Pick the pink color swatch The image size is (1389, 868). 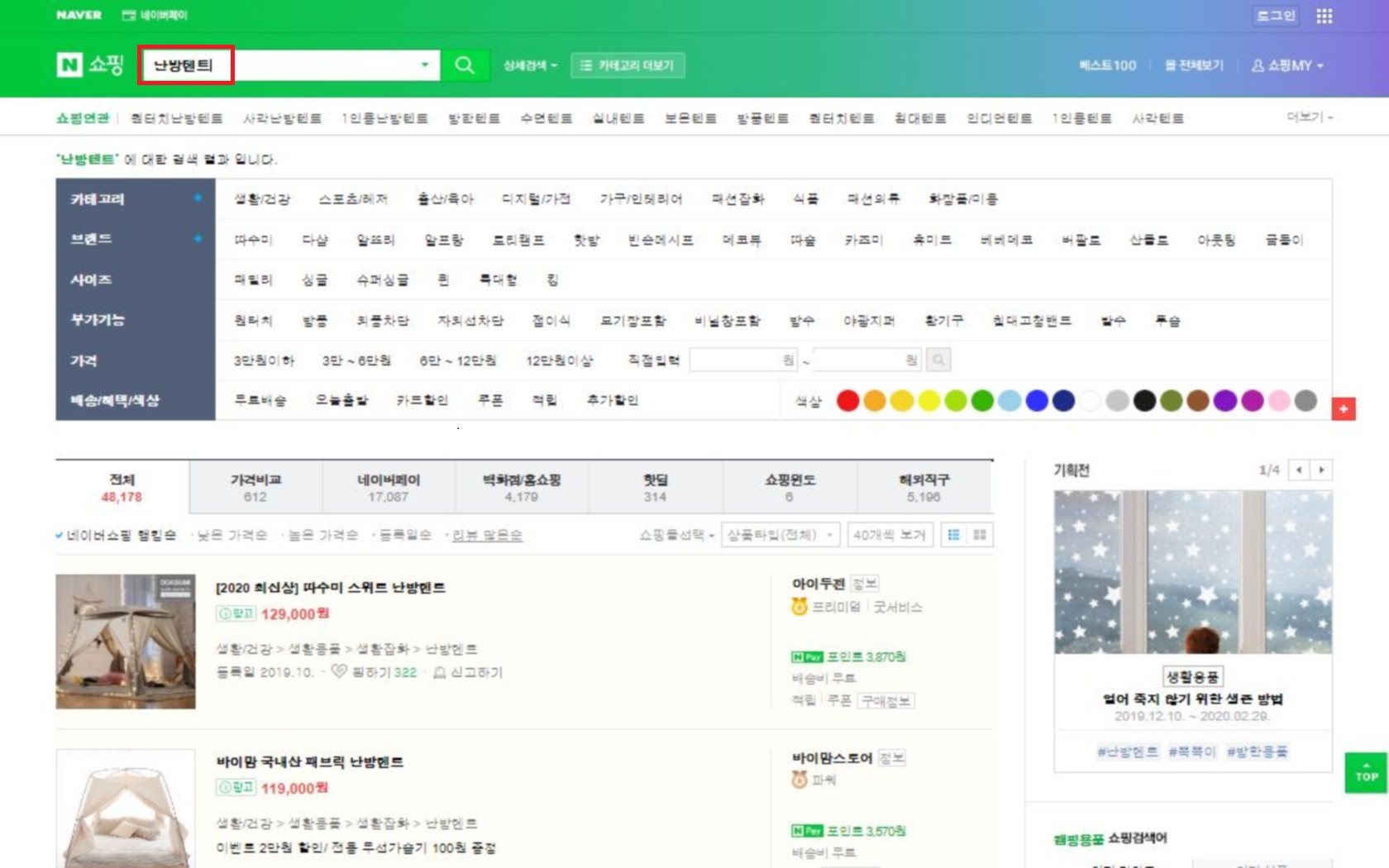(1279, 401)
